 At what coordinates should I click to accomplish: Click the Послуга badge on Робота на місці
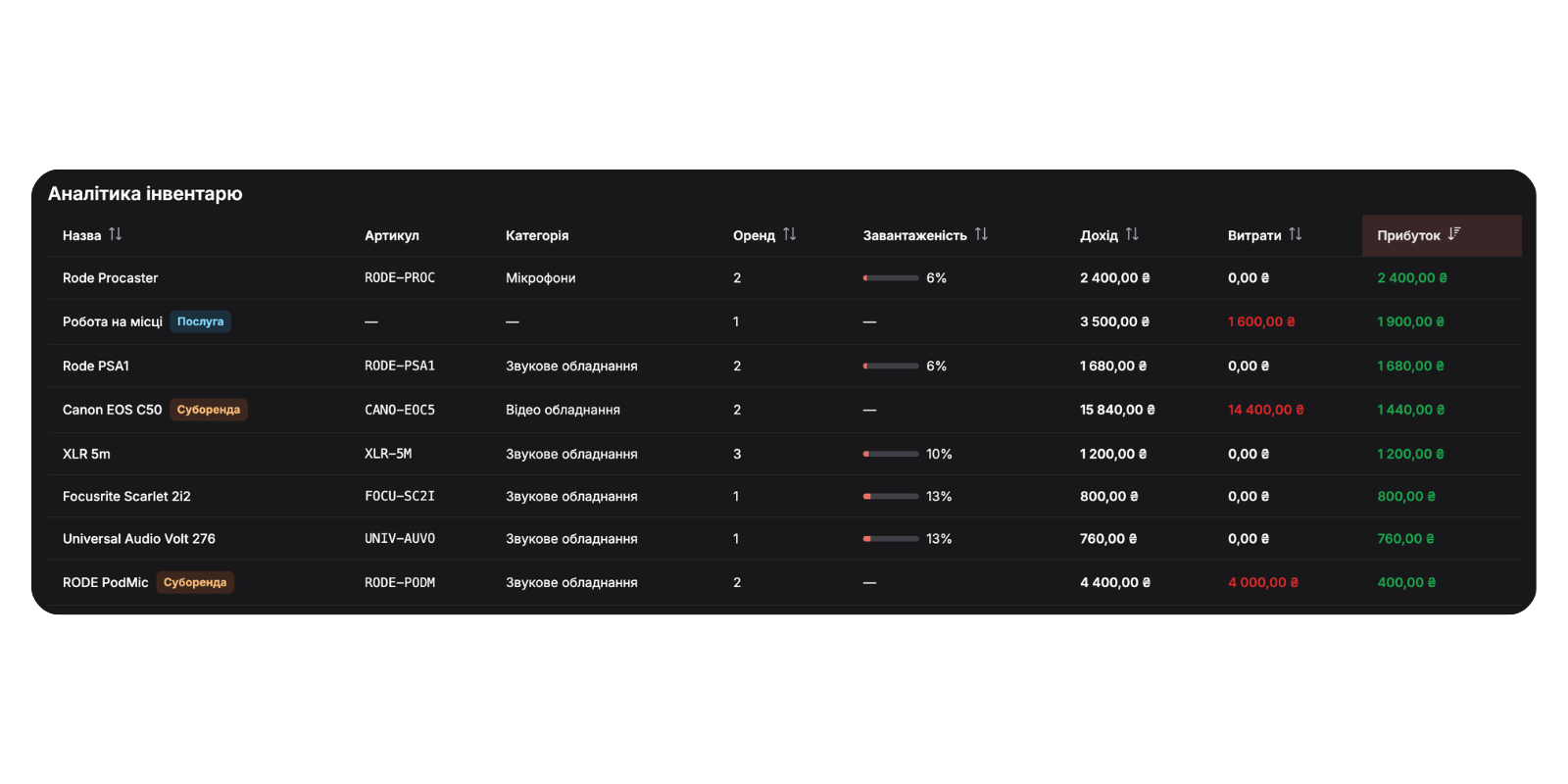(201, 321)
